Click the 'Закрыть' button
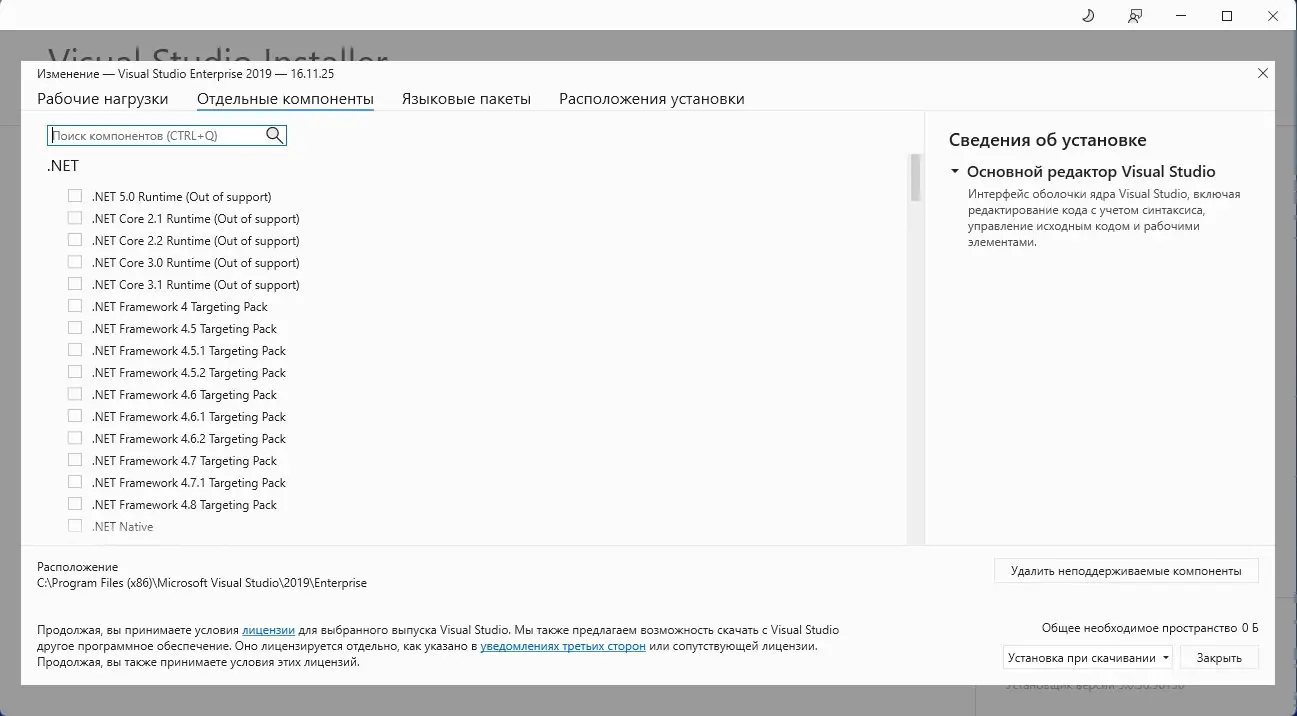1297x716 pixels. pyautogui.click(x=1219, y=657)
